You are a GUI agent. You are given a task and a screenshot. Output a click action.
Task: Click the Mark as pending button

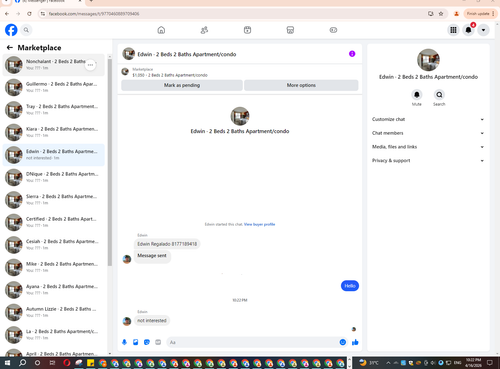[x=182, y=85]
